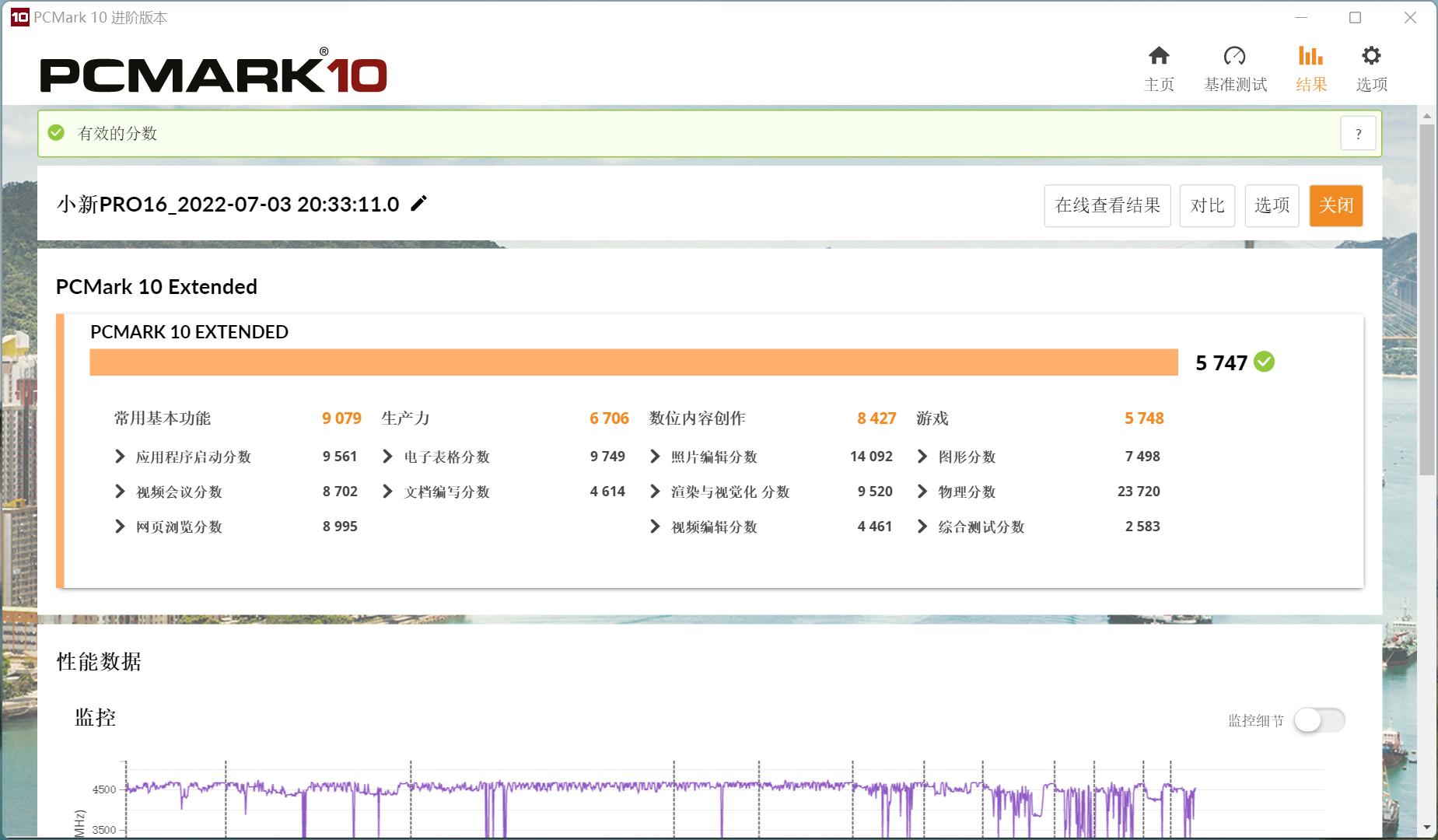Click the 生产力 score 6 706
The image size is (1438, 840).
[x=609, y=418]
